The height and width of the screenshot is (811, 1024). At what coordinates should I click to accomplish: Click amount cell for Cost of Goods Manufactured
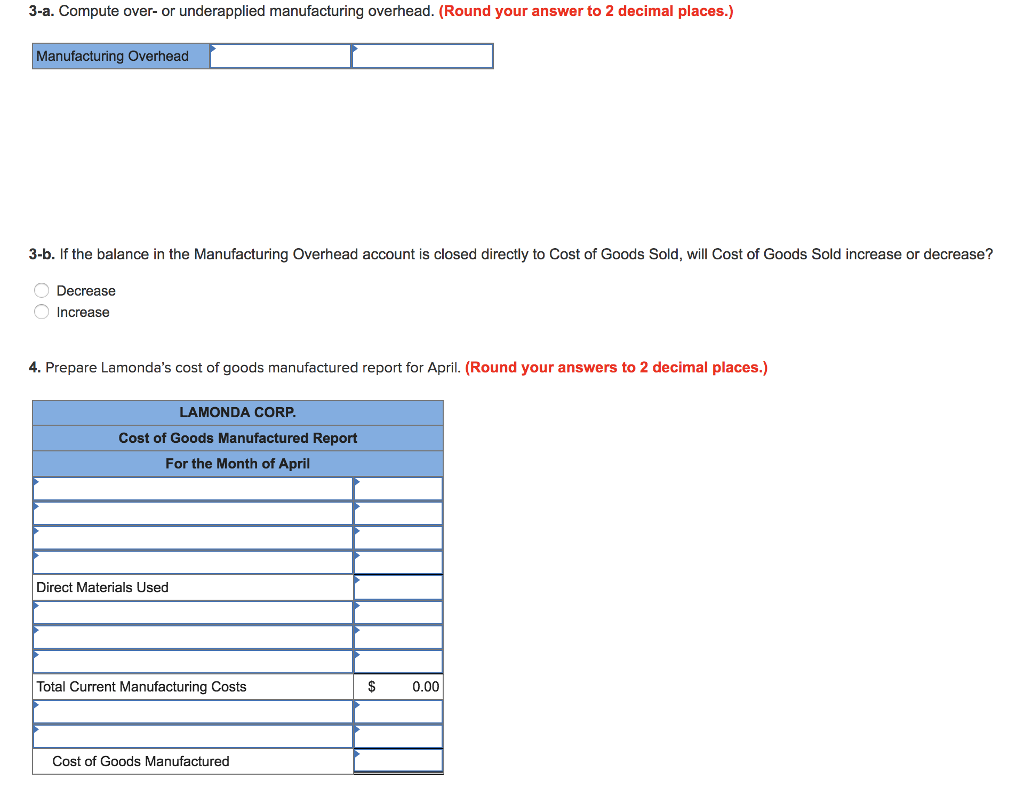[398, 761]
